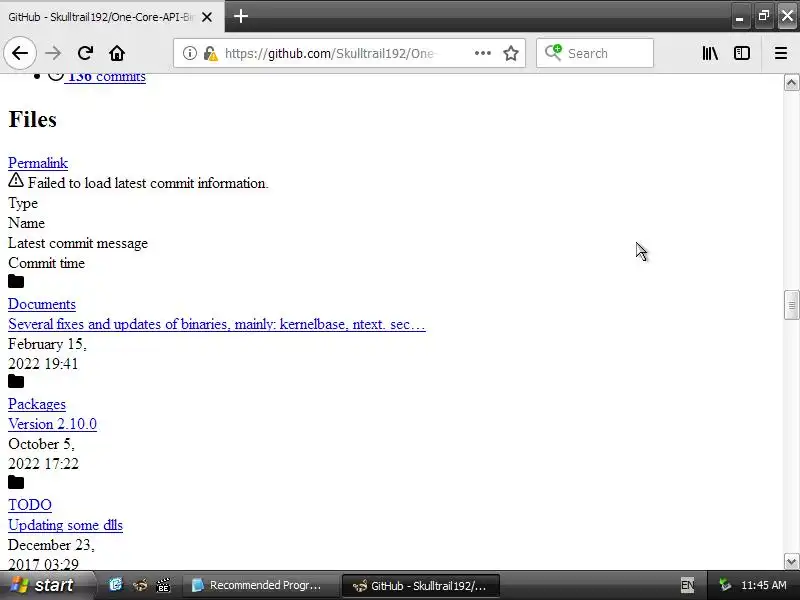Switch to GitHub - Skulltrail192 taskbar button
Viewport: 800px width, 600px height.
click(420, 586)
